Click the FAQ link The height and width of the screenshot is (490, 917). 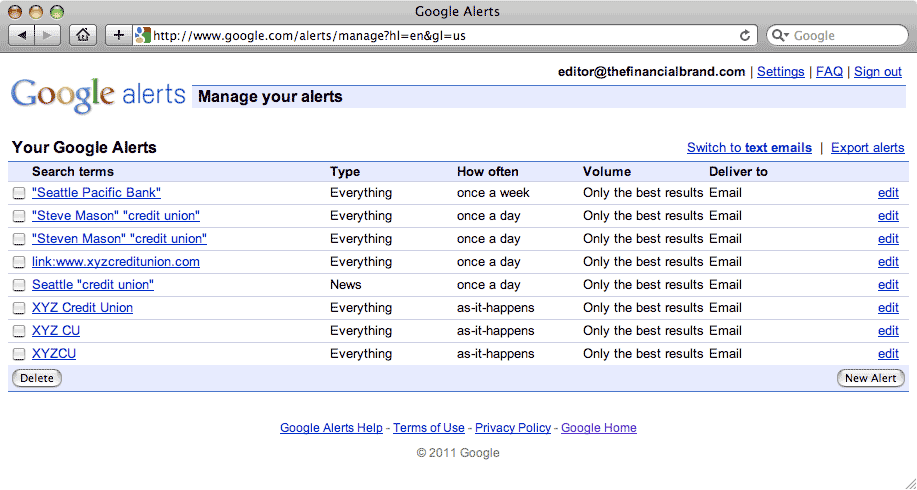coord(829,72)
